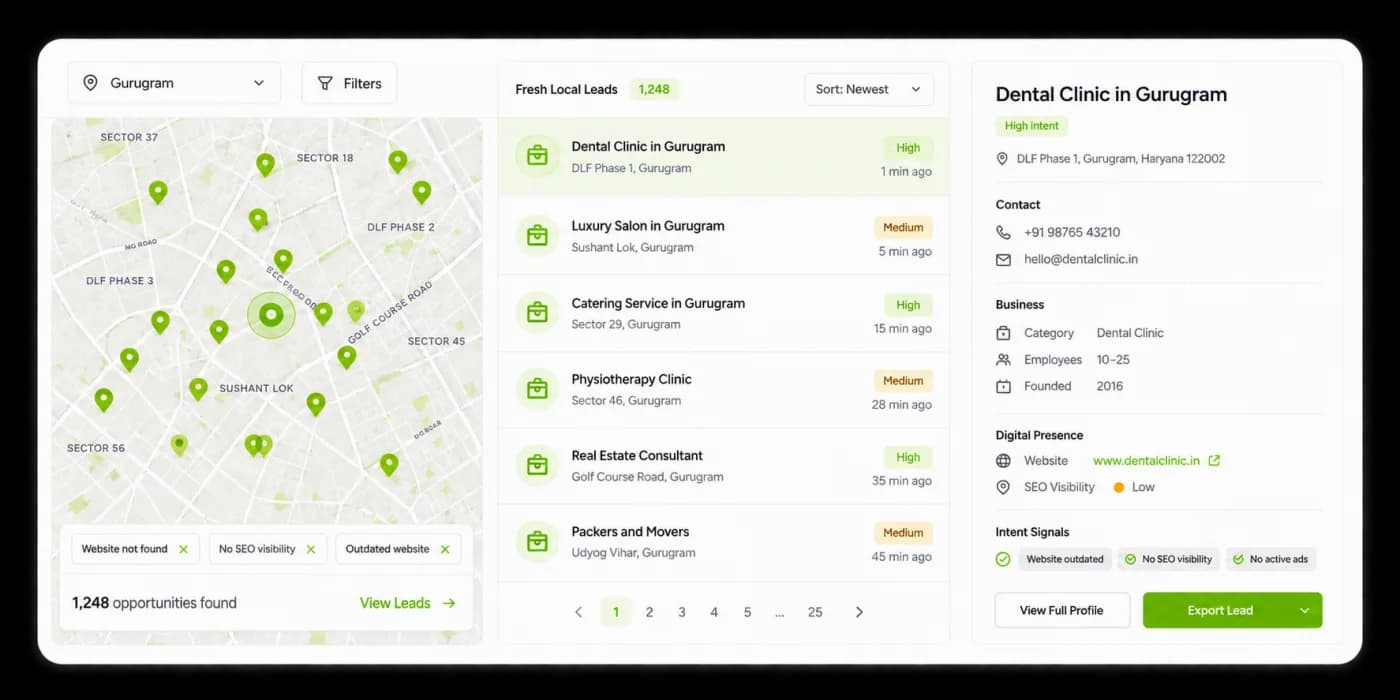Image resolution: width=1400 pixels, height=700 pixels.
Task: Remove the 'Website not found' filter chip
Action: [183, 549]
